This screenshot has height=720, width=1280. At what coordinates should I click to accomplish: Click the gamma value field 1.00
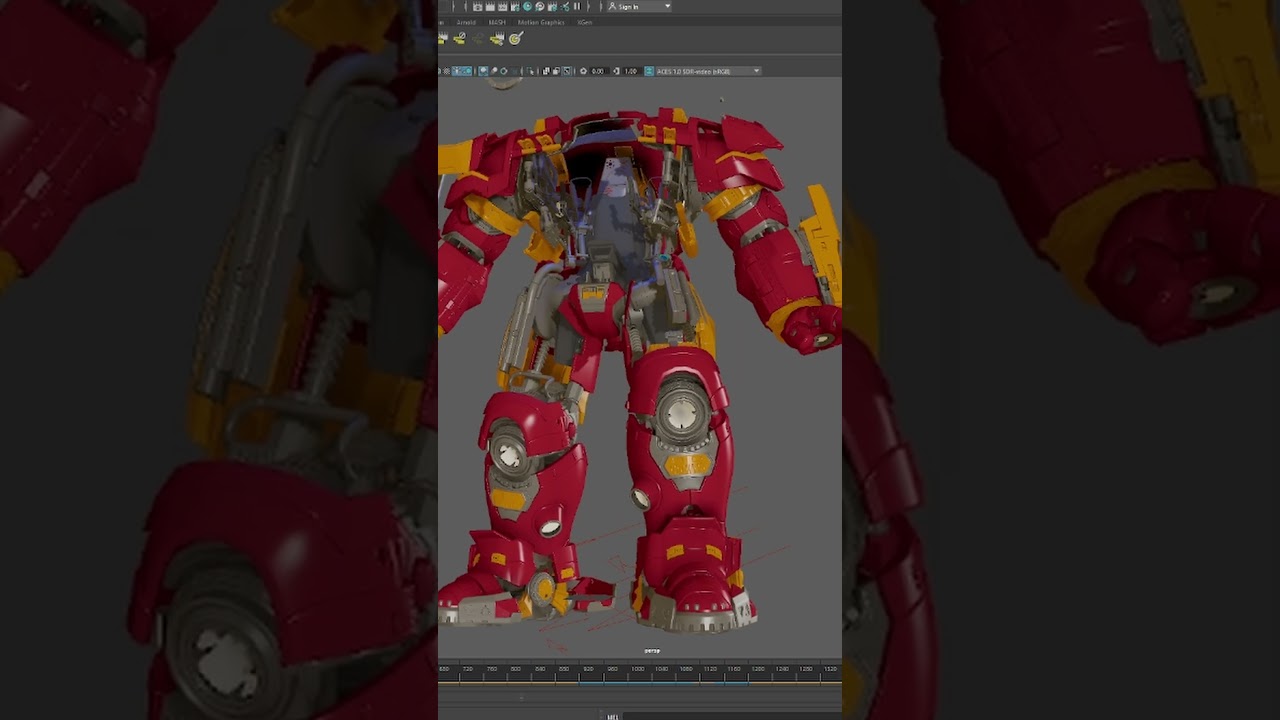click(x=631, y=71)
